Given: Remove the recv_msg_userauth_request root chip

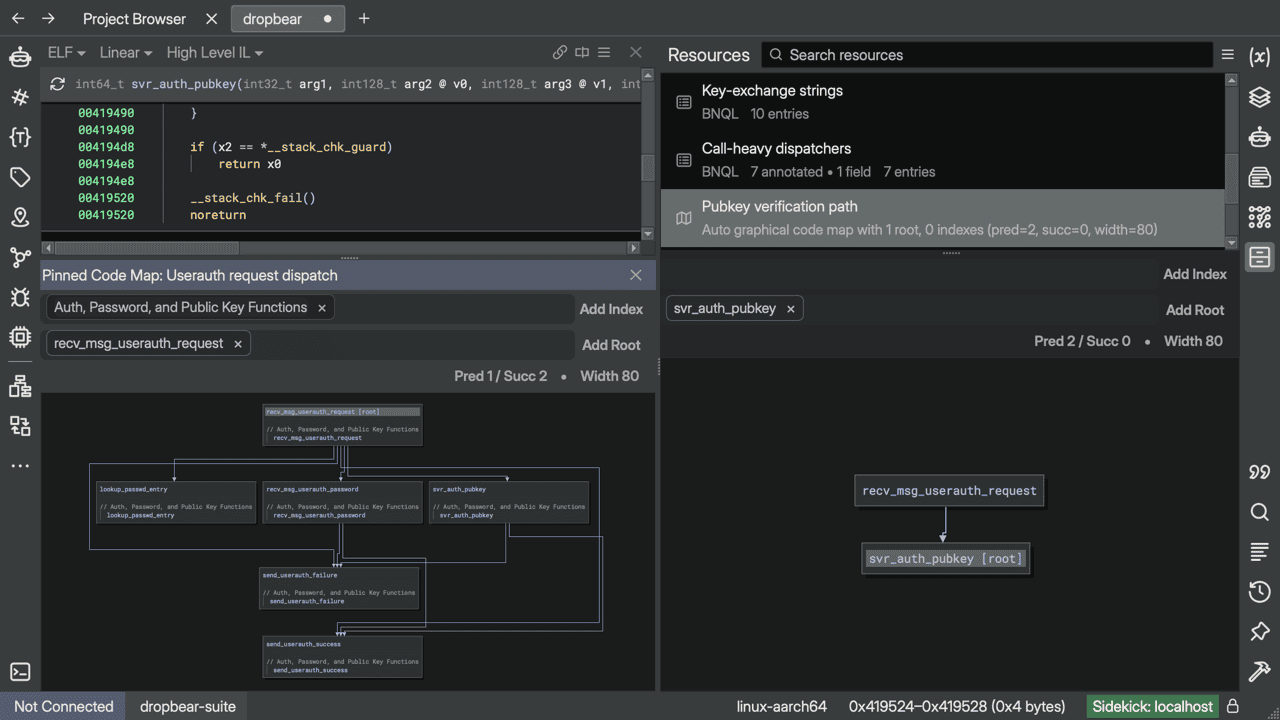Looking at the screenshot, I should [x=238, y=344].
